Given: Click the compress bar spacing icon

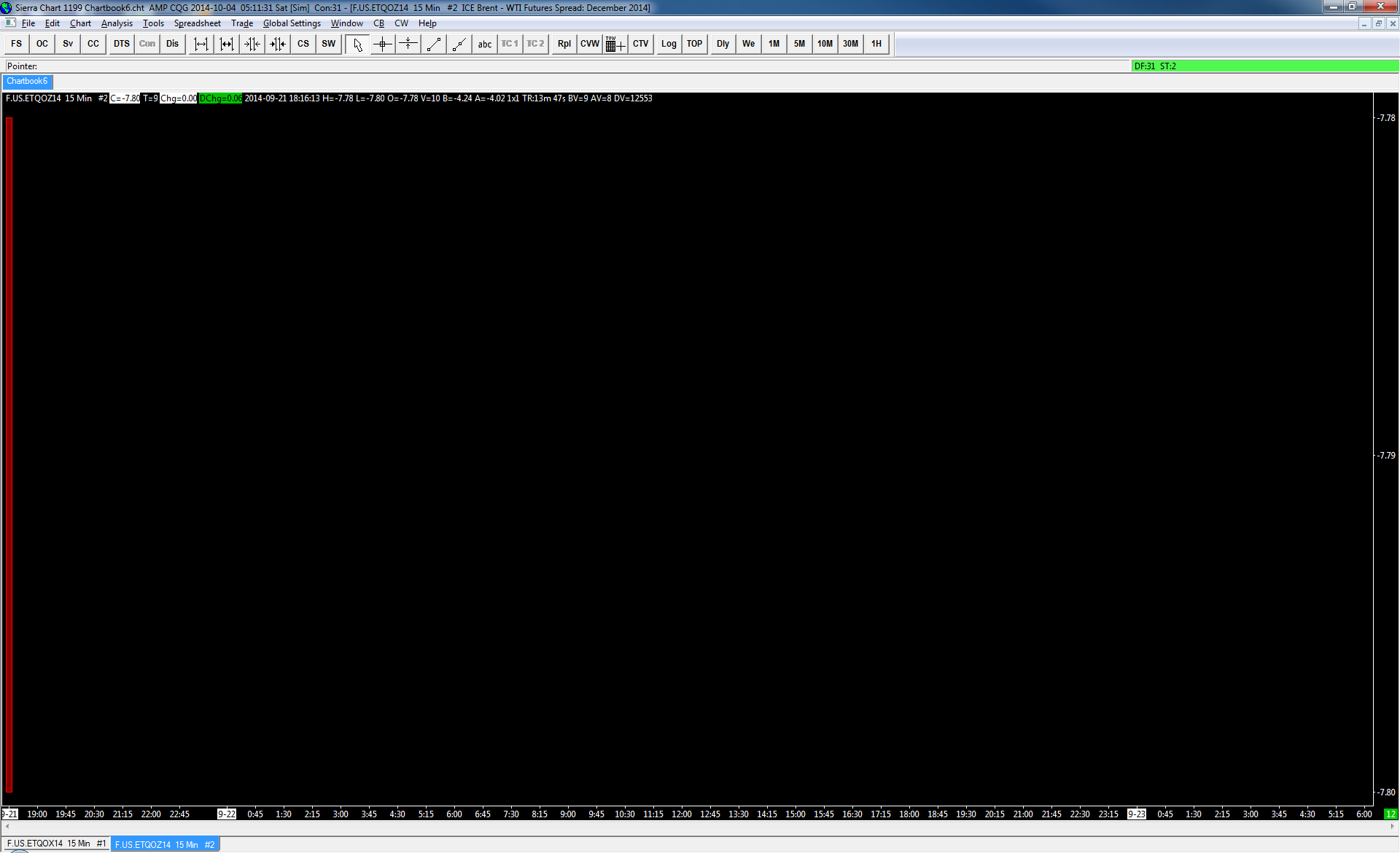Looking at the screenshot, I should 252,44.
